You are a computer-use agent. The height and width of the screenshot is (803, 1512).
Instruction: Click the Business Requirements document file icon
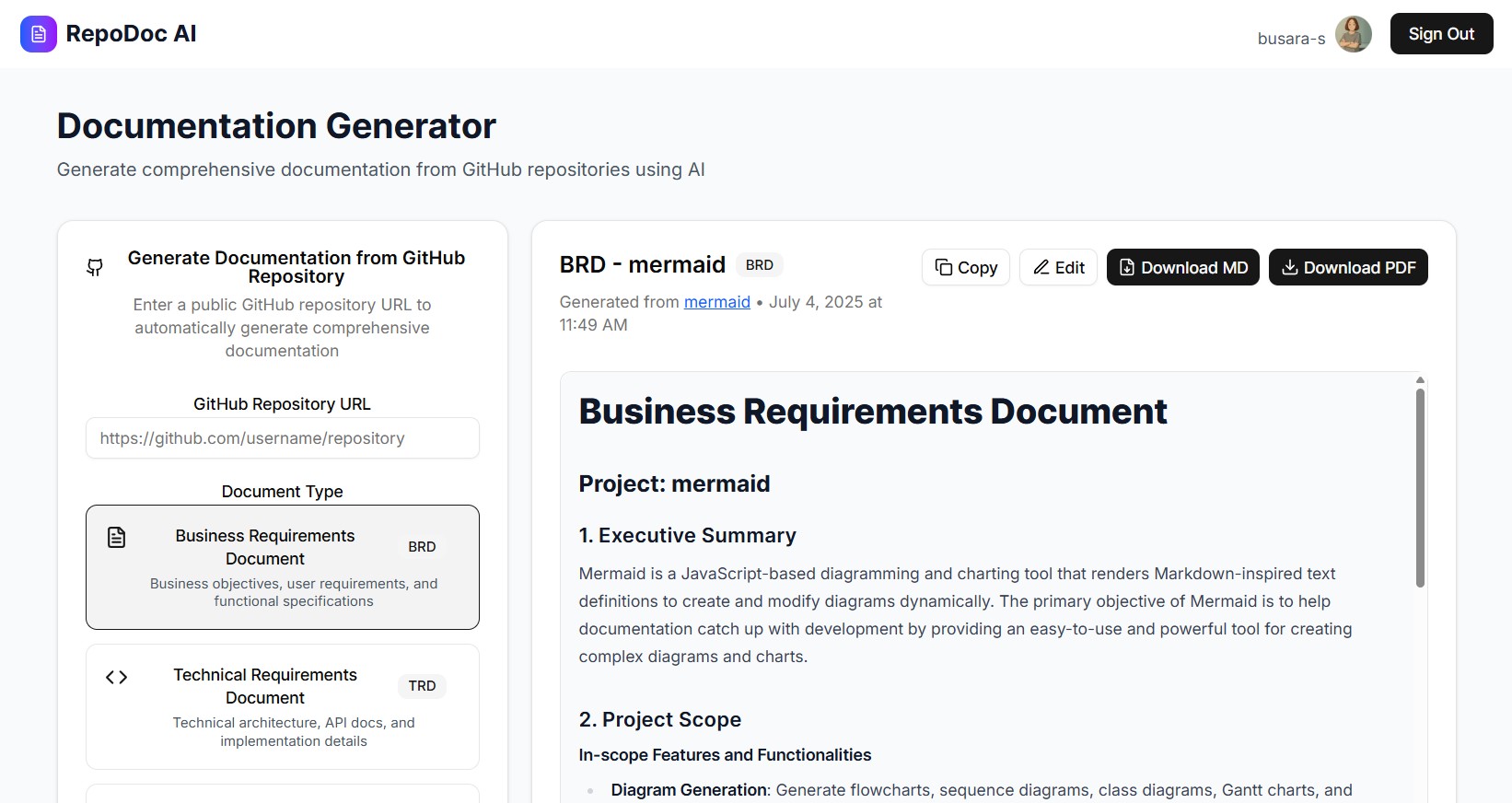pyautogui.click(x=116, y=538)
